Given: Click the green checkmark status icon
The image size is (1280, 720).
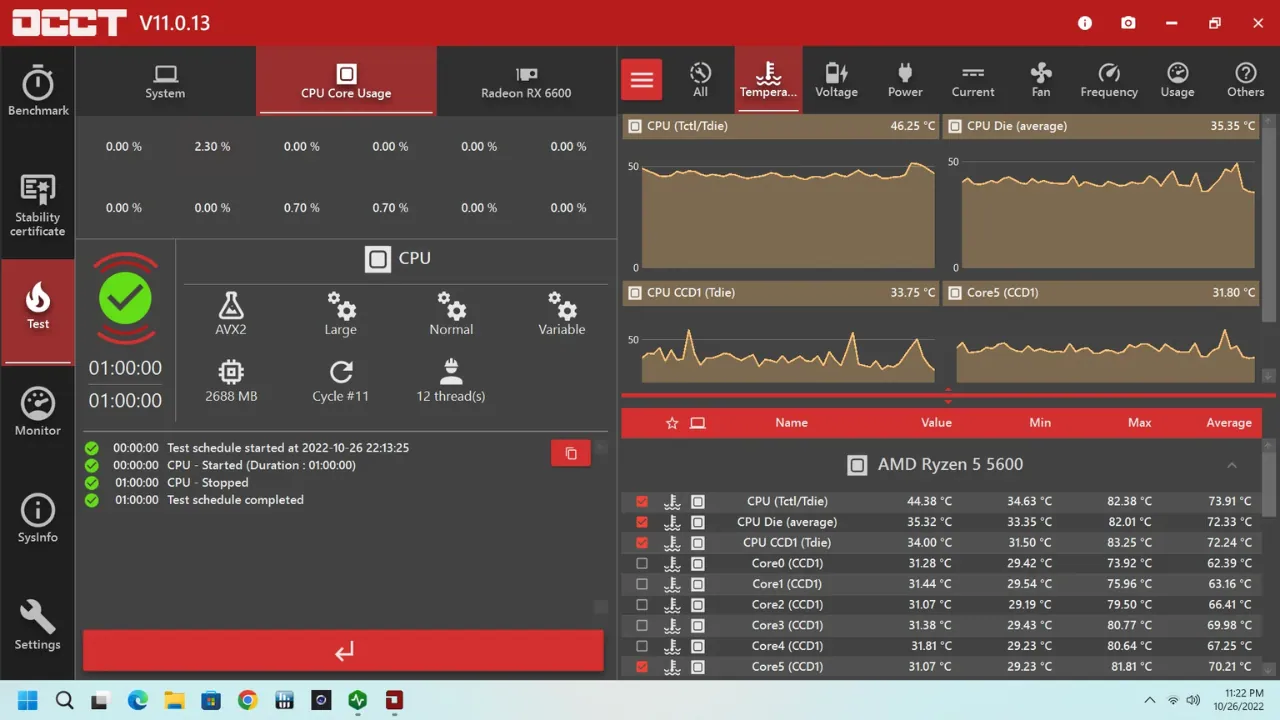Looking at the screenshot, I should pos(125,298).
